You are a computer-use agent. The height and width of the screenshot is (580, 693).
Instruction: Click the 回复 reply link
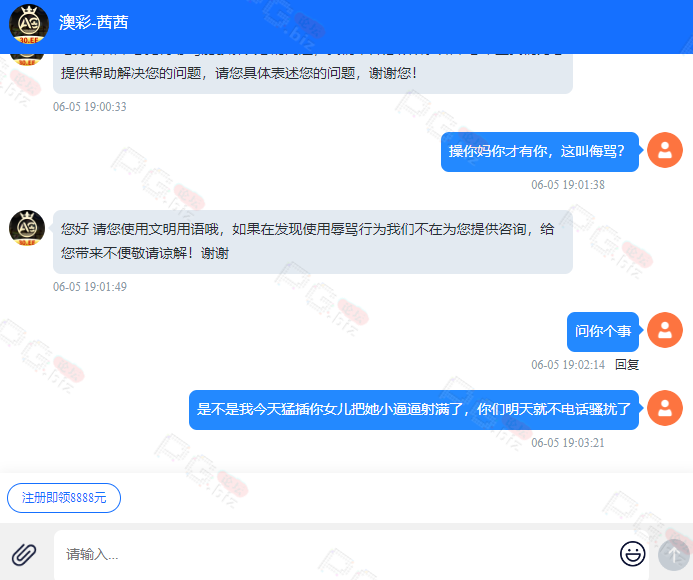click(627, 365)
